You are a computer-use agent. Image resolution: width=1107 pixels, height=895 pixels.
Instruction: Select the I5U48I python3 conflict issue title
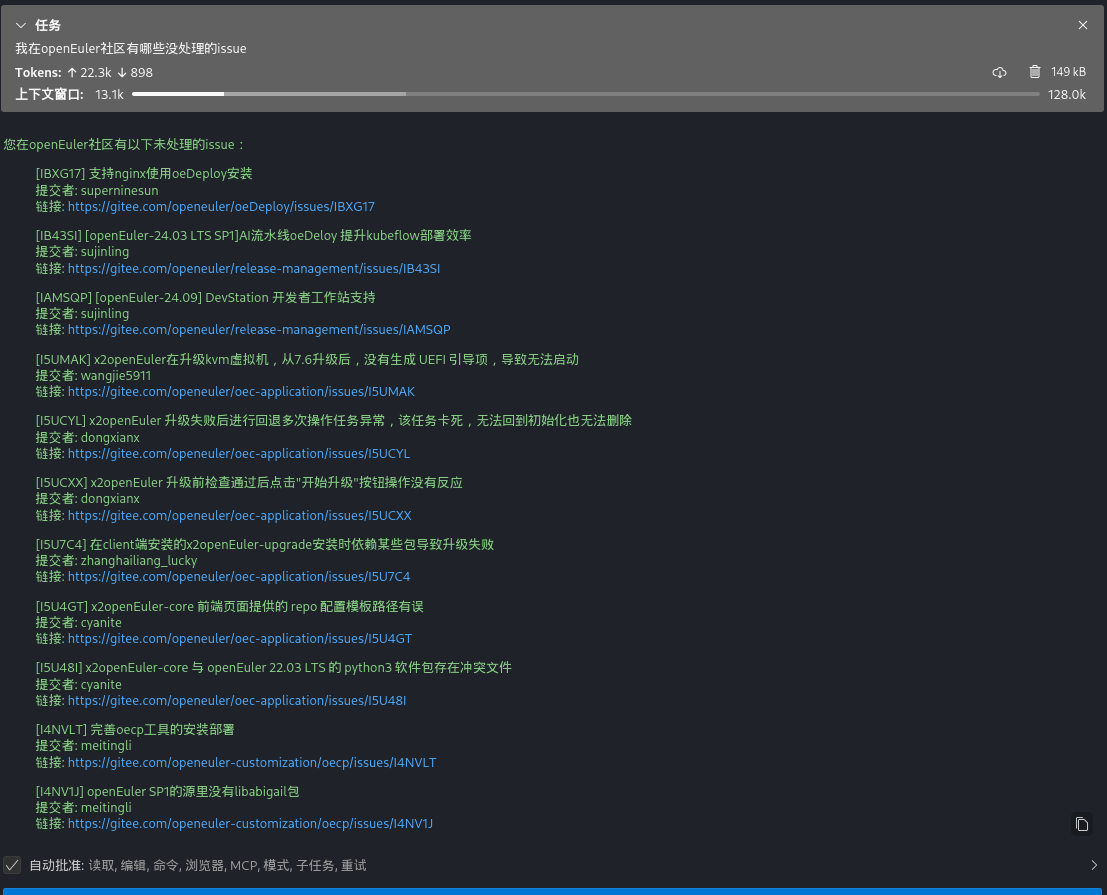(x=274, y=668)
